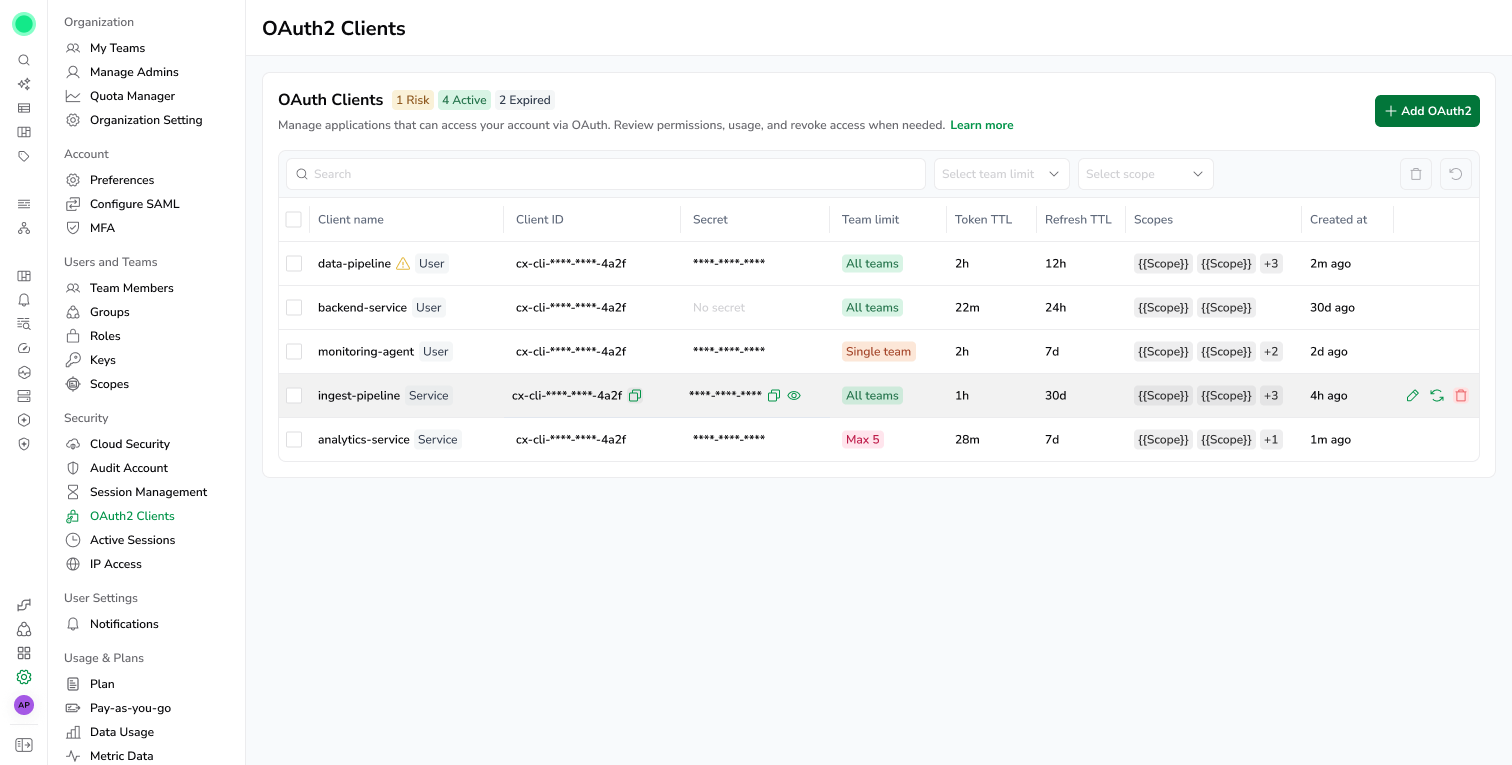Click the warning triangle next to data-pipeline
The width and height of the screenshot is (1512, 765).
coord(403,264)
